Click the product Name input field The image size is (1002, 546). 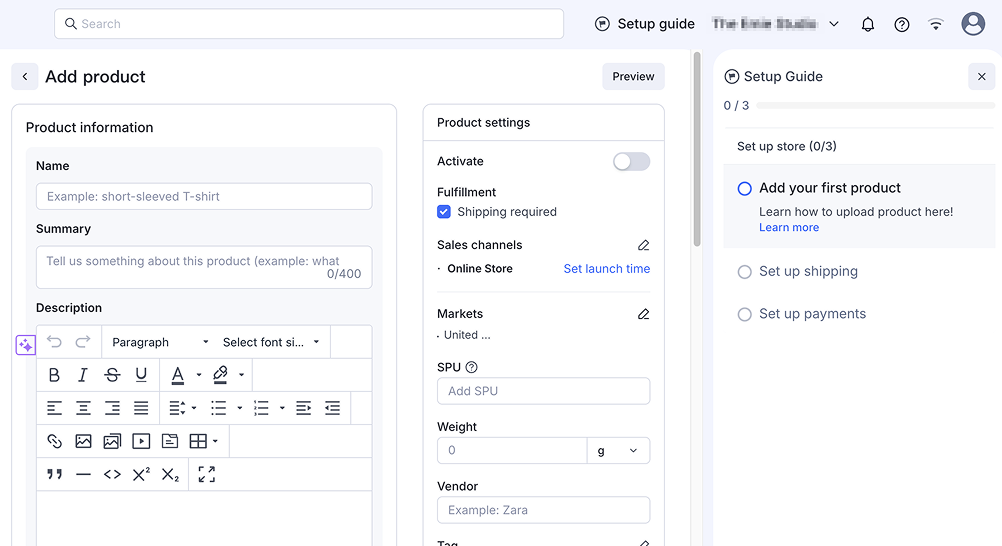[x=204, y=197]
